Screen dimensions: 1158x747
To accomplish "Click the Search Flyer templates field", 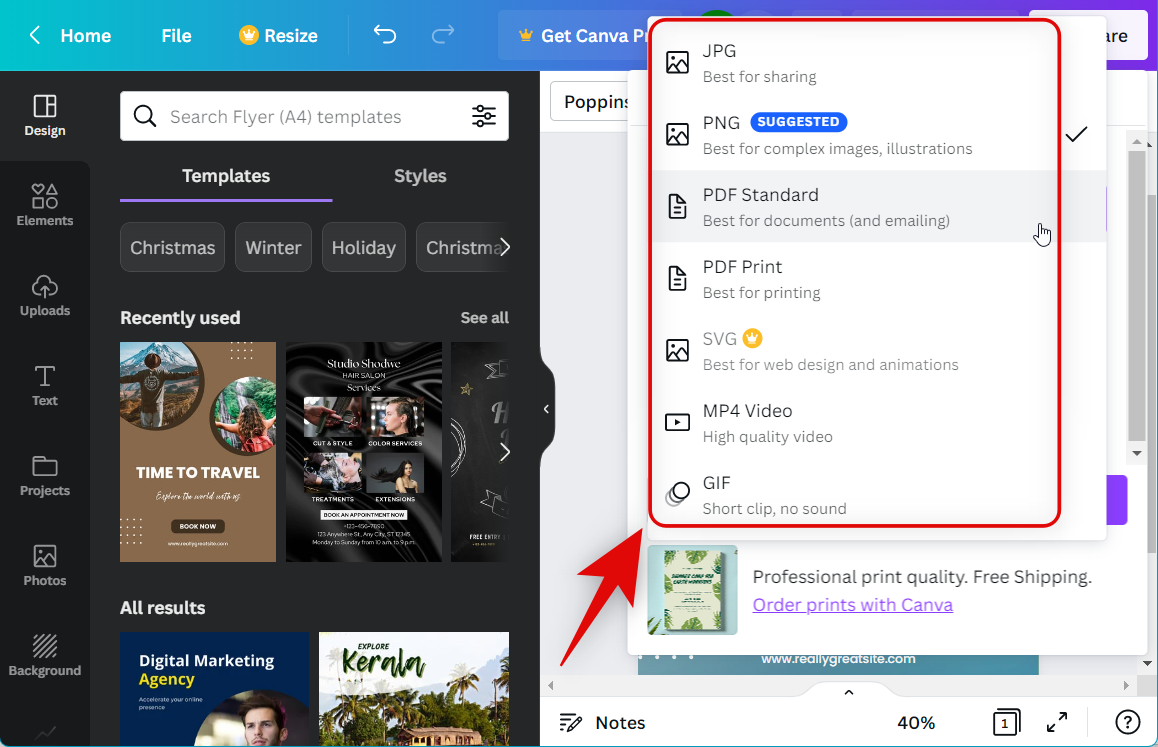I will coord(300,116).
